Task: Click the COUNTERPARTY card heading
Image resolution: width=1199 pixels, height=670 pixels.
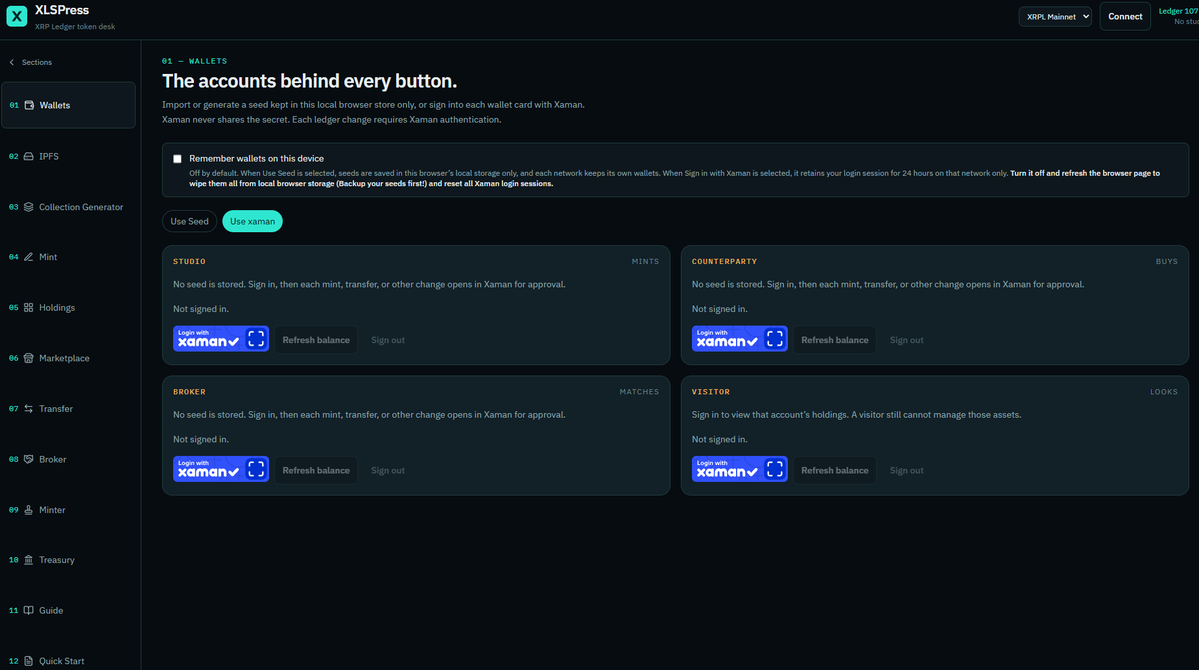Action: point(724,262)
